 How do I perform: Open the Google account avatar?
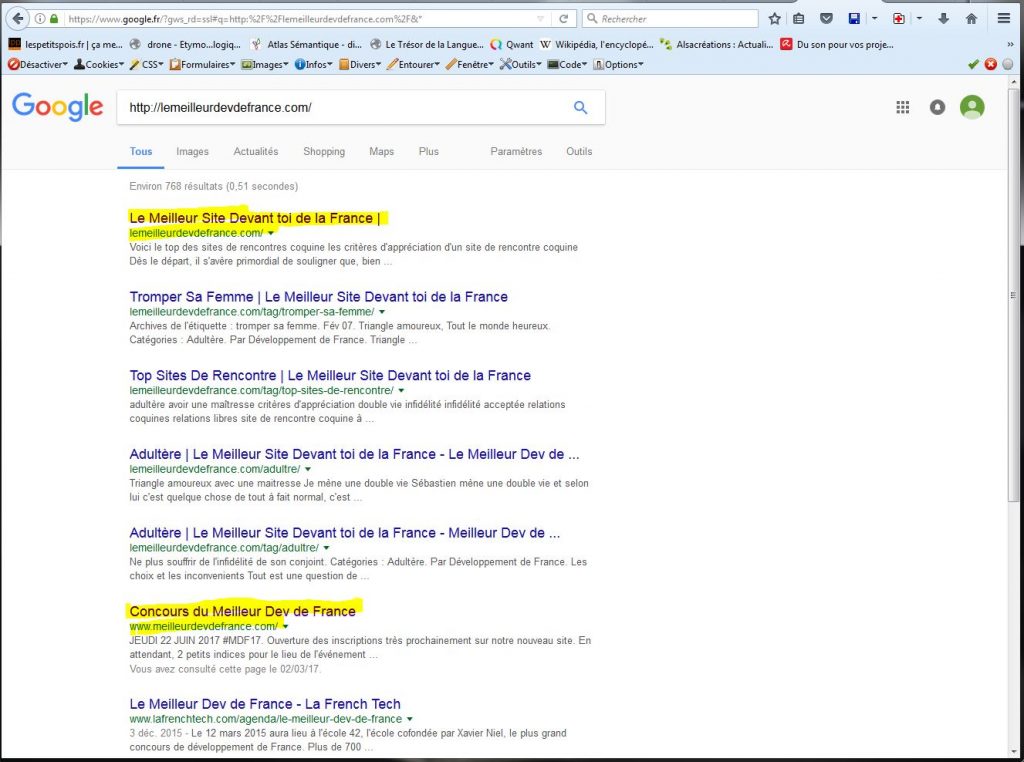pyautogui.click(x=972, y=108)
